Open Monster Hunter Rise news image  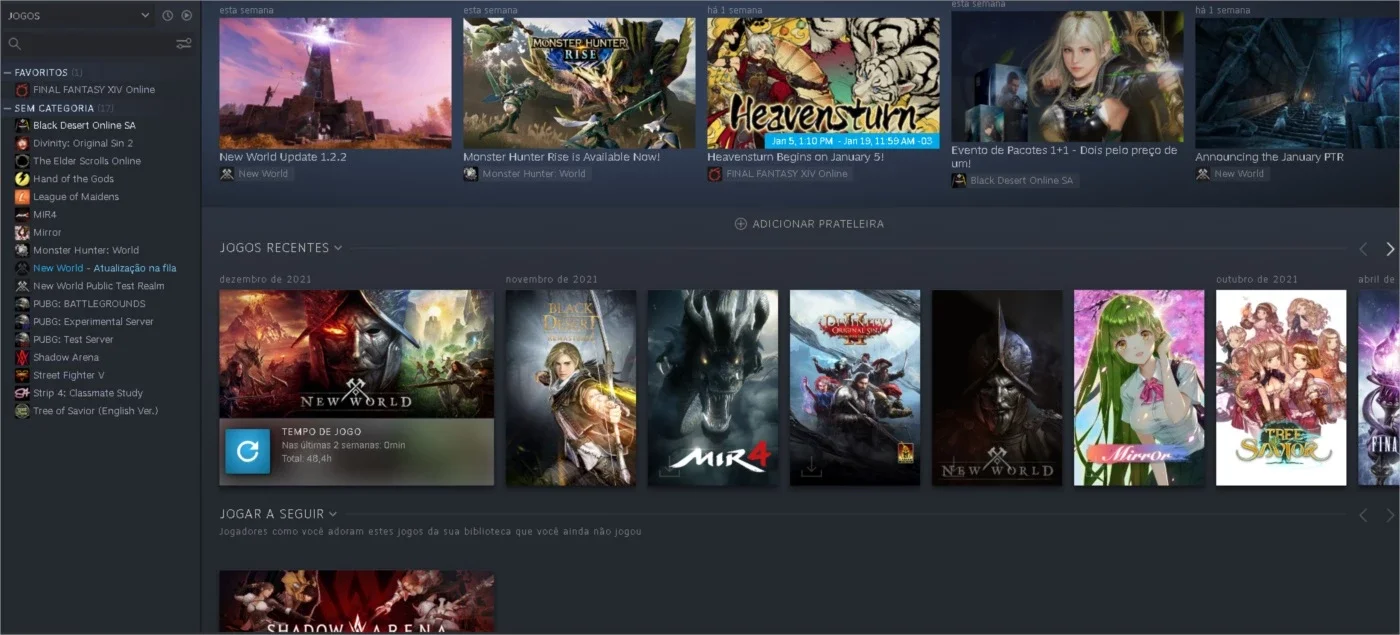[x=579, y=83]
